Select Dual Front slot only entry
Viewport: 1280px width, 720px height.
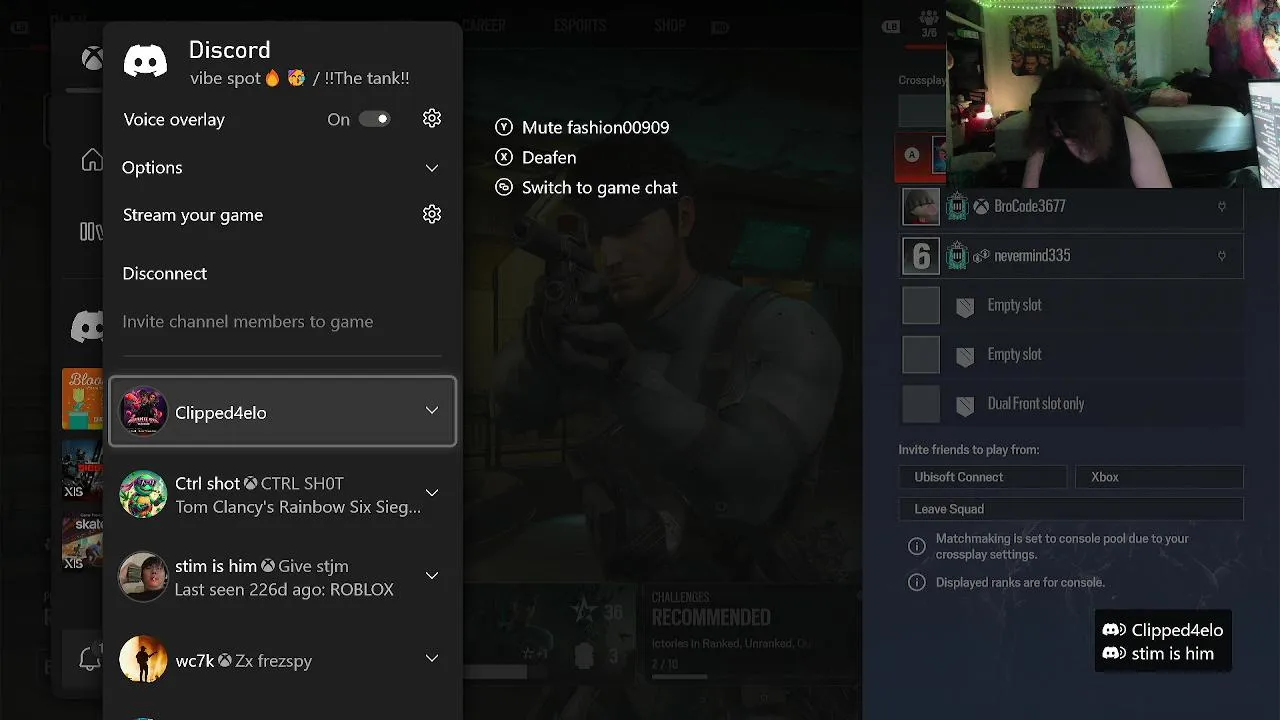1071,404
